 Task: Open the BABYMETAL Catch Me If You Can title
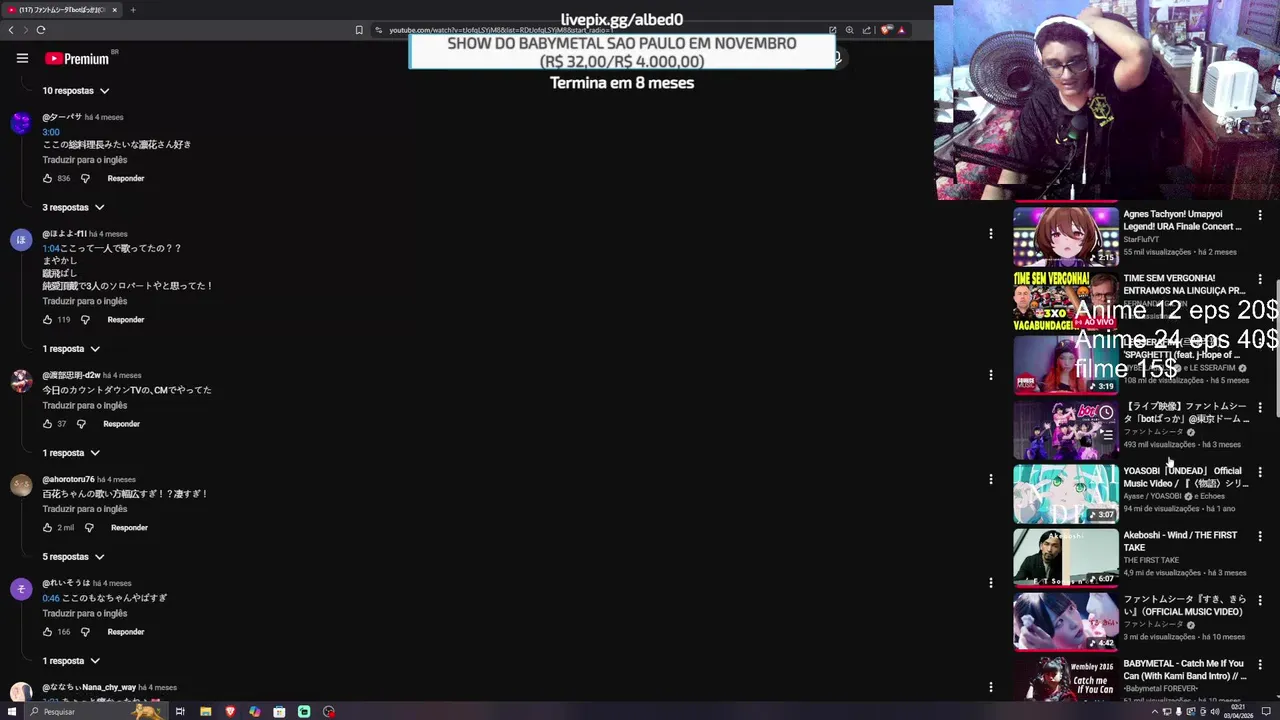(x=1183, y=670)
